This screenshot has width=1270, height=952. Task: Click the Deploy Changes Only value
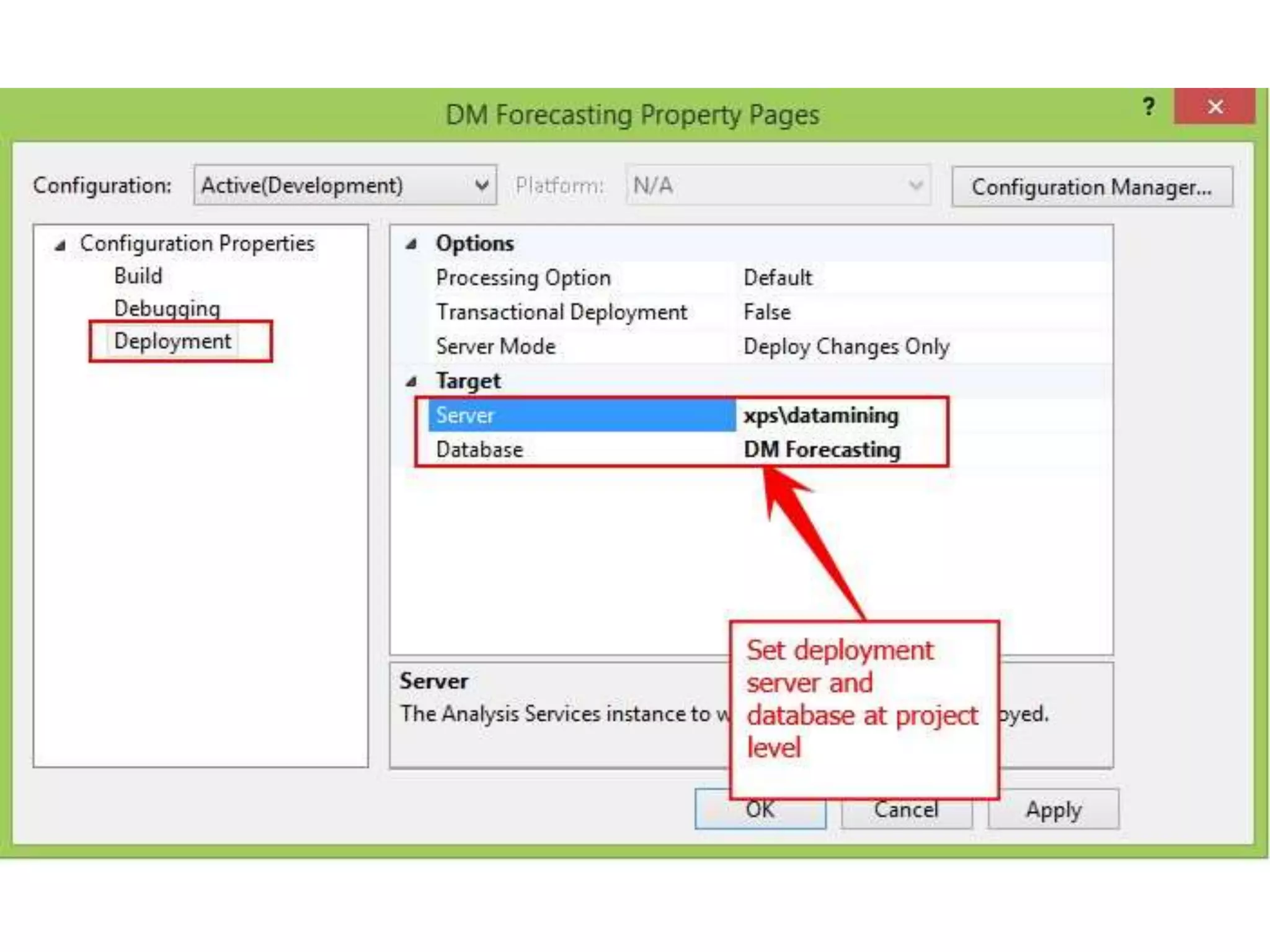846,346
